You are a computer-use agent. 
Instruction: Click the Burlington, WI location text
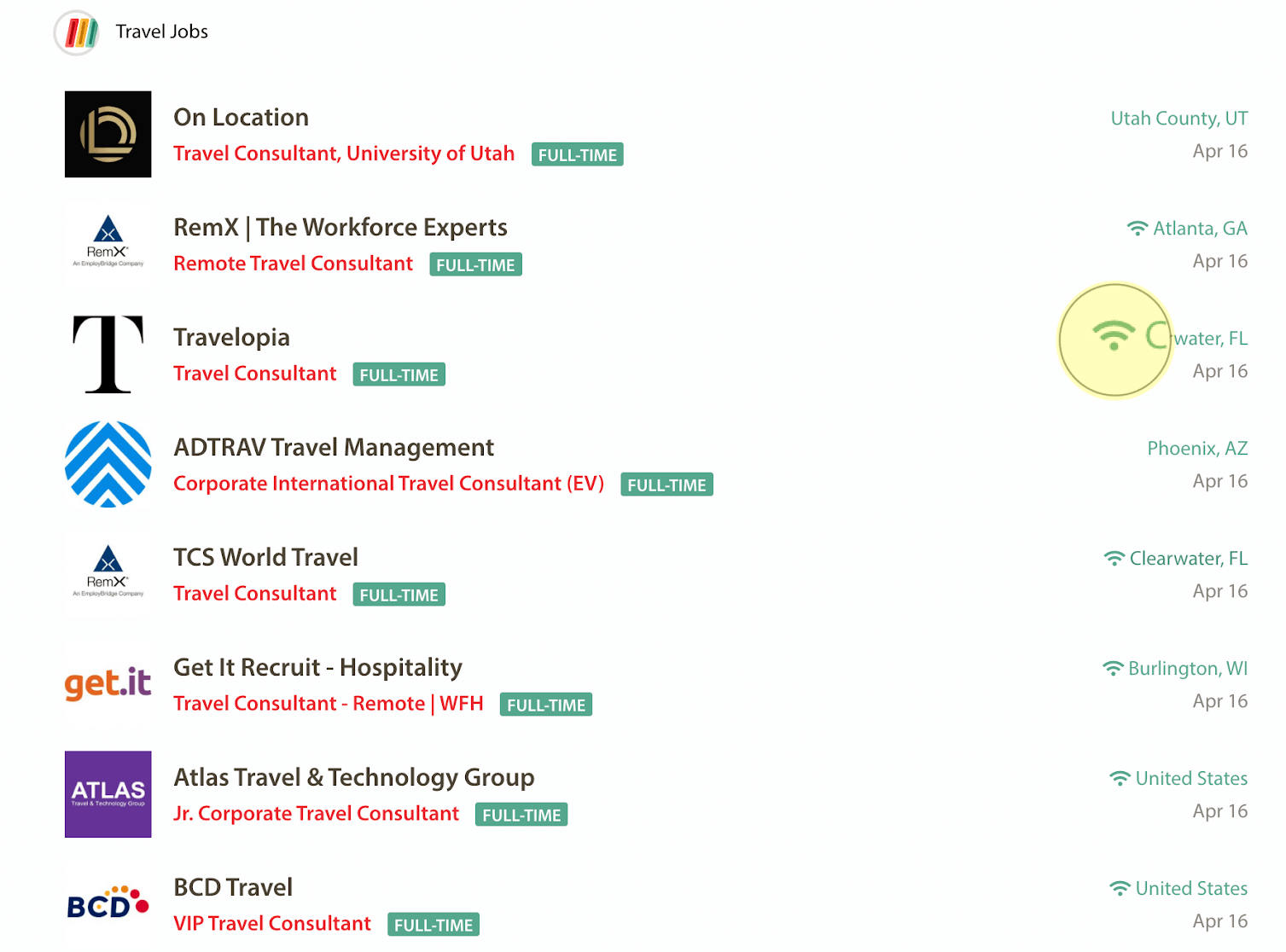(1188, 669)
